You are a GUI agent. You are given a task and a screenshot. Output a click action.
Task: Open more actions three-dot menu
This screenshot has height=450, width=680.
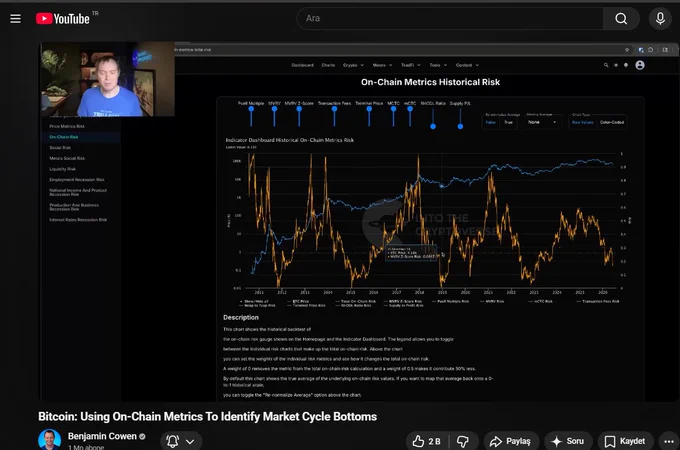pyautogui.click(x=669, y=441)
